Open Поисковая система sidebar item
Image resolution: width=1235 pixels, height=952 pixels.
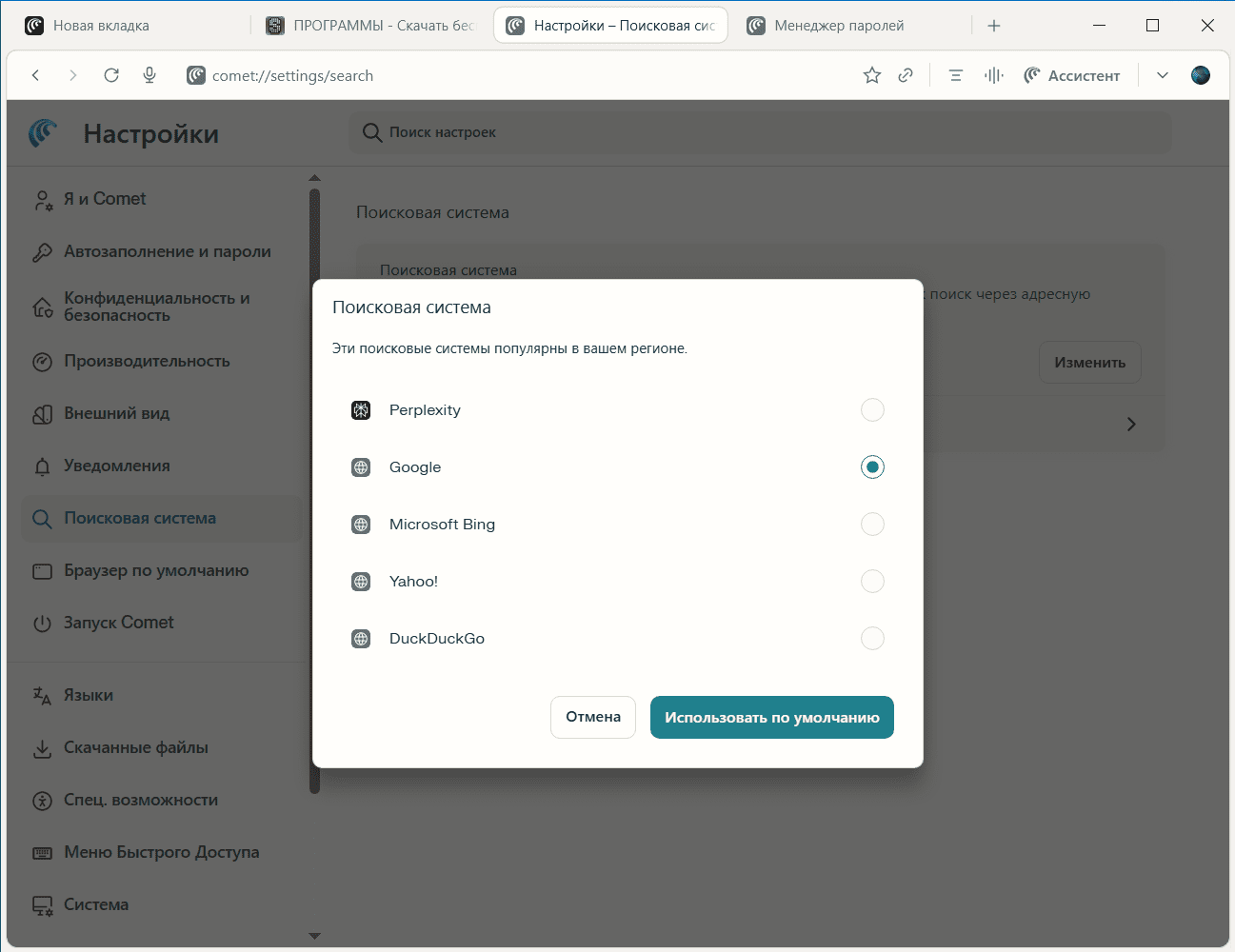click(x=161, y=519)
